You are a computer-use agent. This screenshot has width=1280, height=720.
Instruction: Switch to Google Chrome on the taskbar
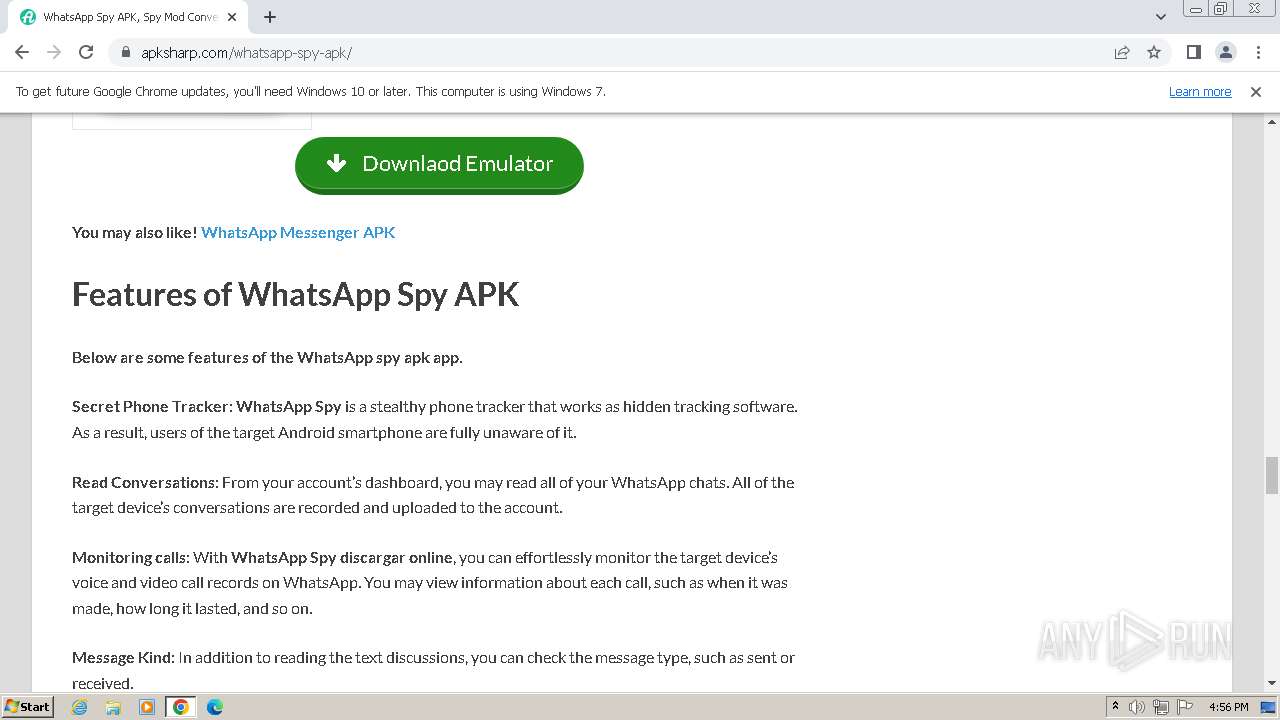[x=181, y=707]
